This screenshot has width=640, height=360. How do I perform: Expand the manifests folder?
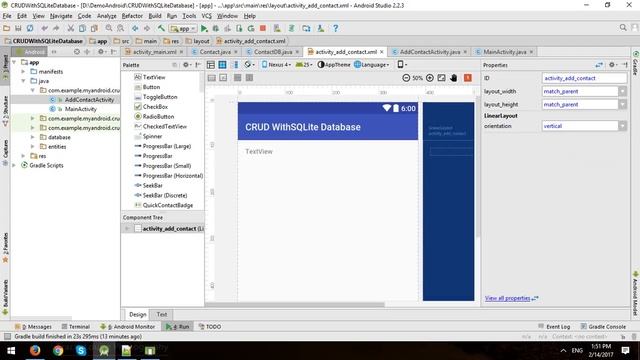(x=24, y=71)
